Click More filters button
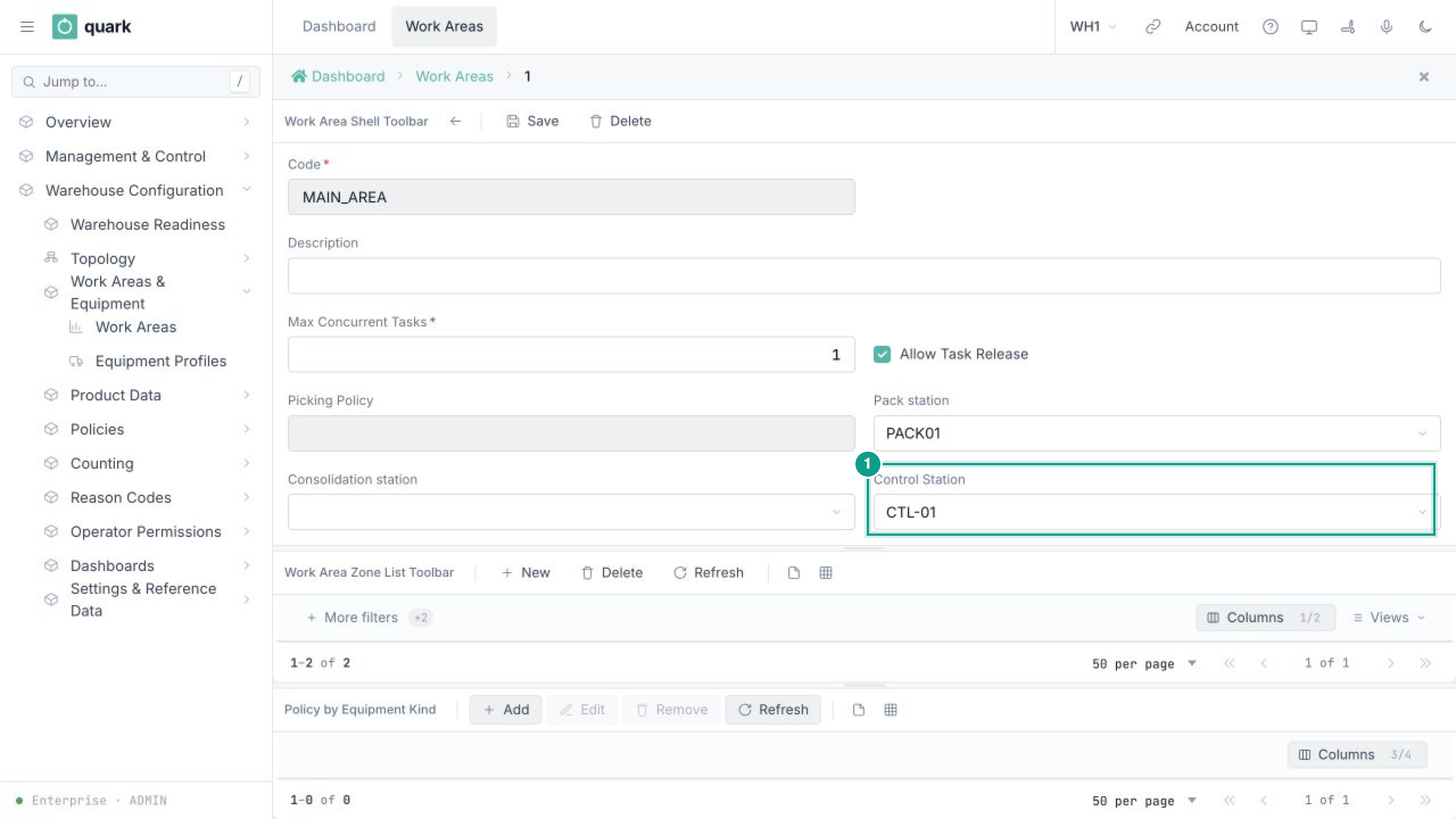 coord(369,618)
